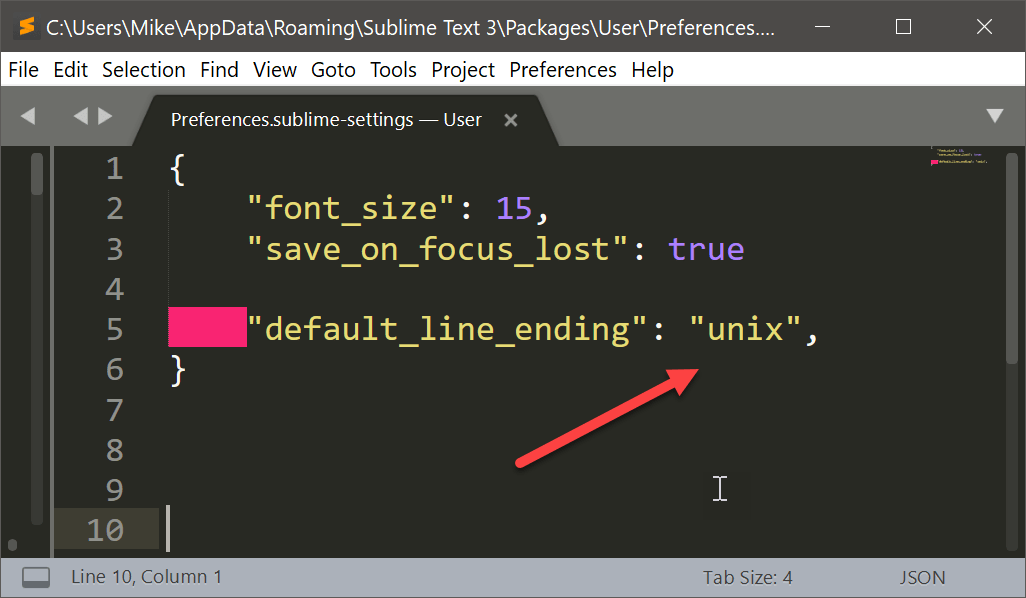Open the File menu
This screenshot has height=598, width=1026.
(x=22, y=70)
